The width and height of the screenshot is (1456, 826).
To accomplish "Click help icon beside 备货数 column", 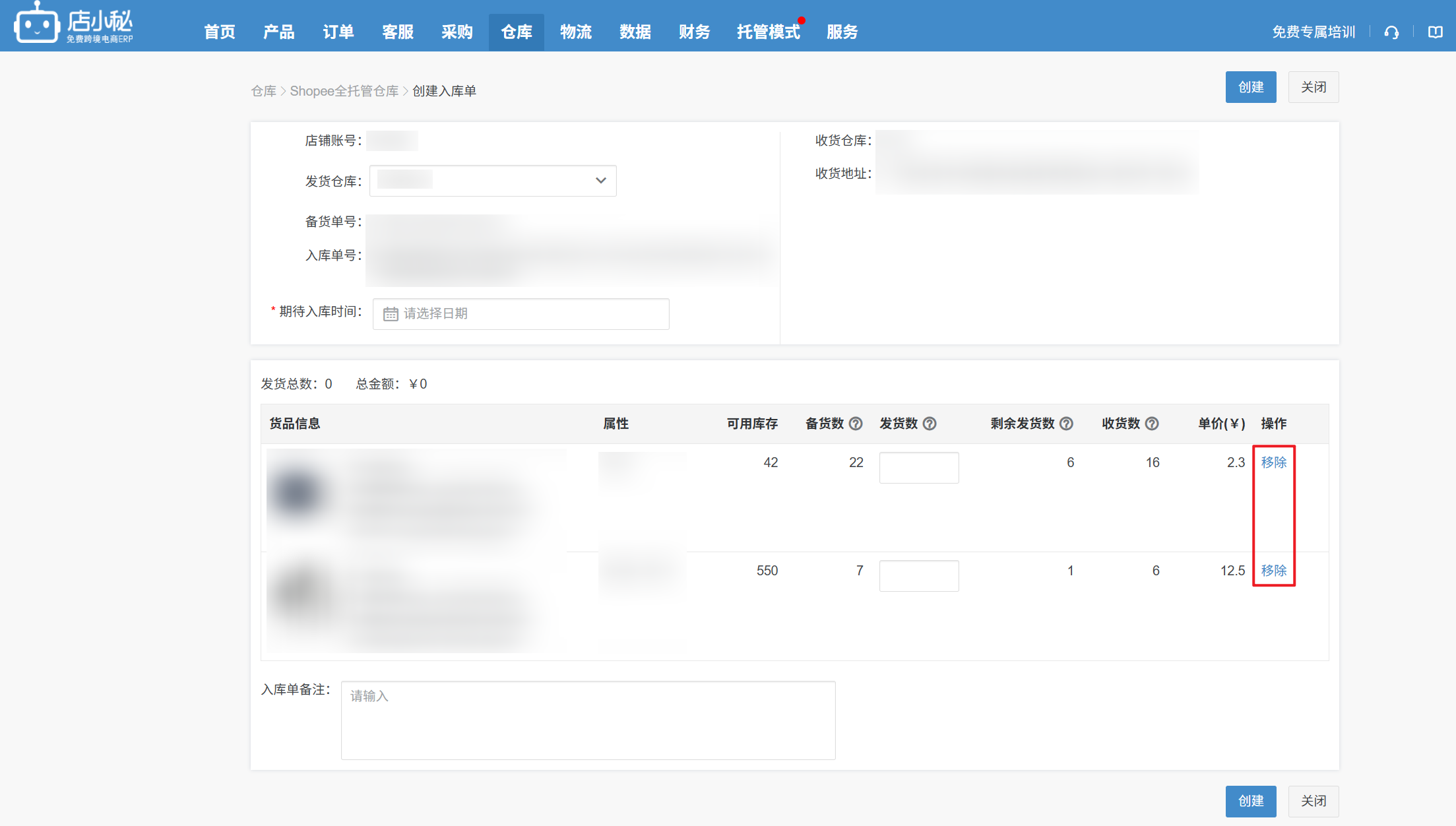I will [856, 424].
